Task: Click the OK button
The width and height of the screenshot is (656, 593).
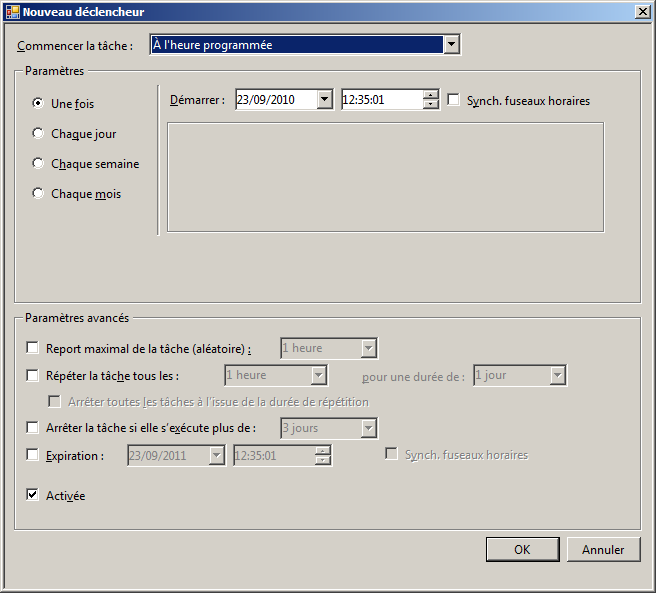Action: click(522, 550)
